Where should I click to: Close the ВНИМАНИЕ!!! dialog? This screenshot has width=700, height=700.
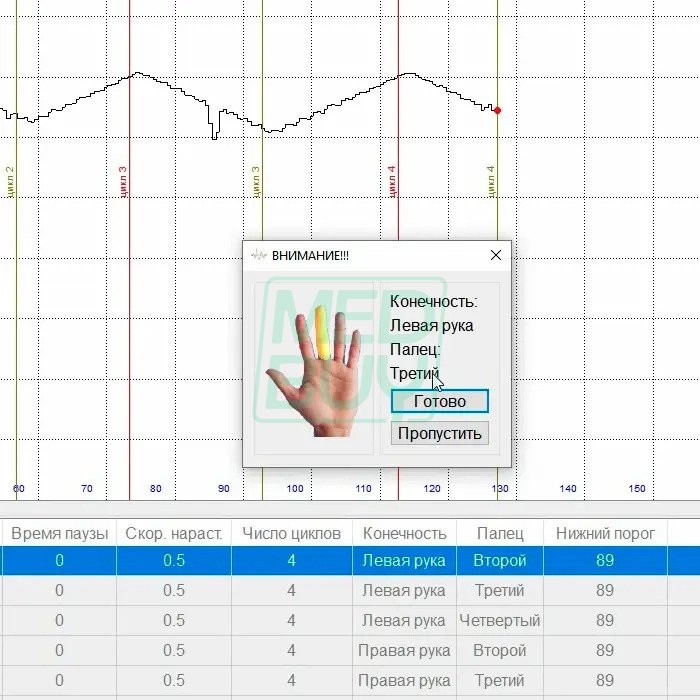click(496, 255)
